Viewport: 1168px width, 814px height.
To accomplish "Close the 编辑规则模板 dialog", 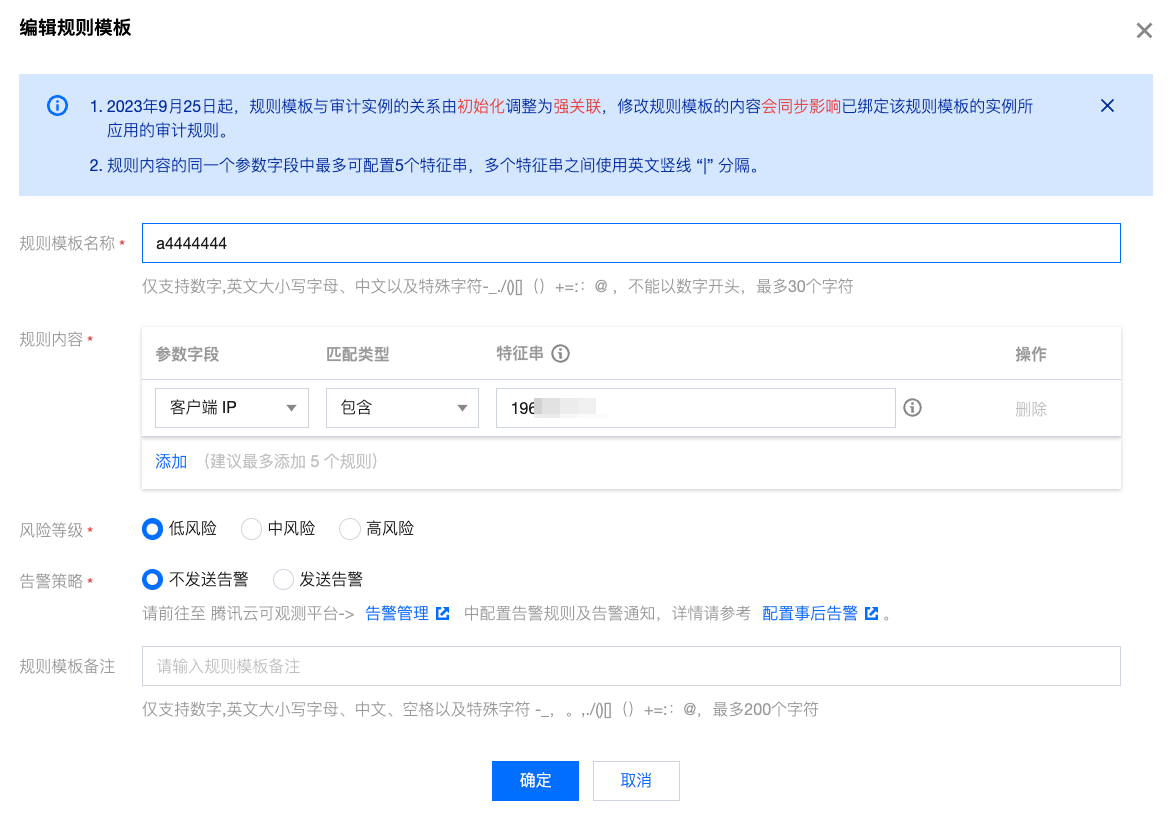I will [x=1143, y=31].
